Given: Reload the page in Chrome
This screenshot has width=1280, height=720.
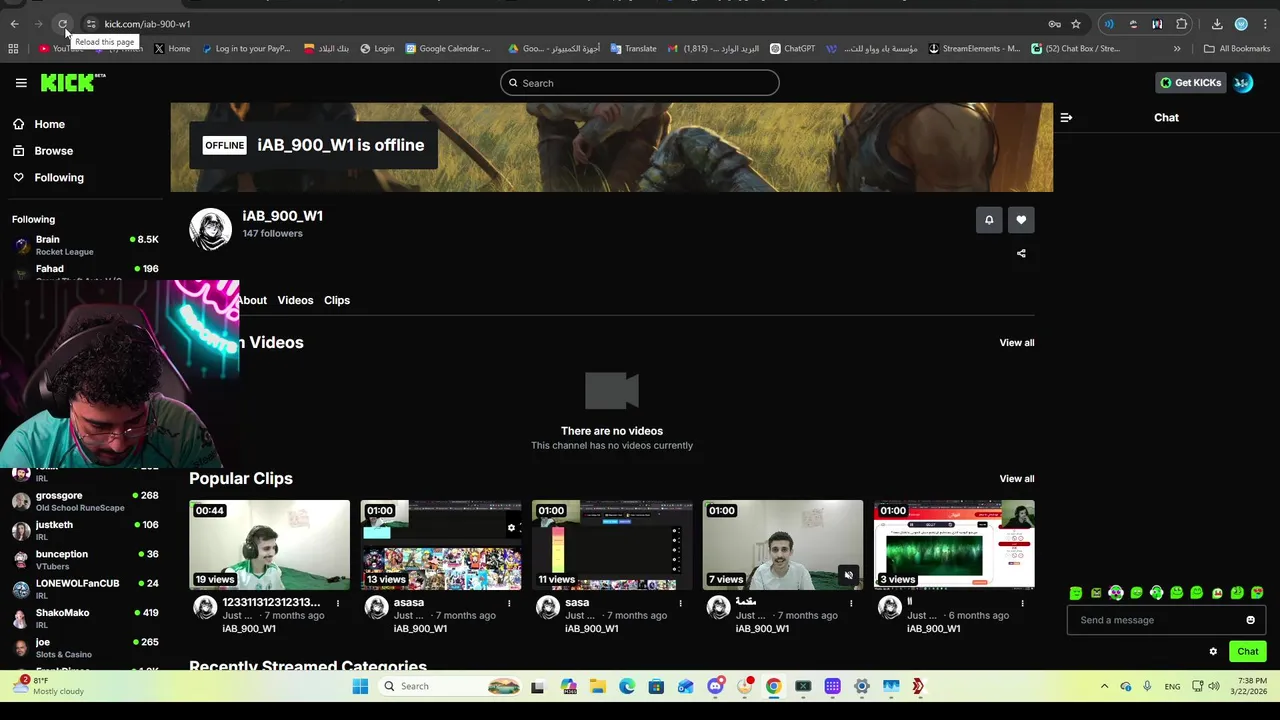Looking at the screenshot, I should [62, 24].
